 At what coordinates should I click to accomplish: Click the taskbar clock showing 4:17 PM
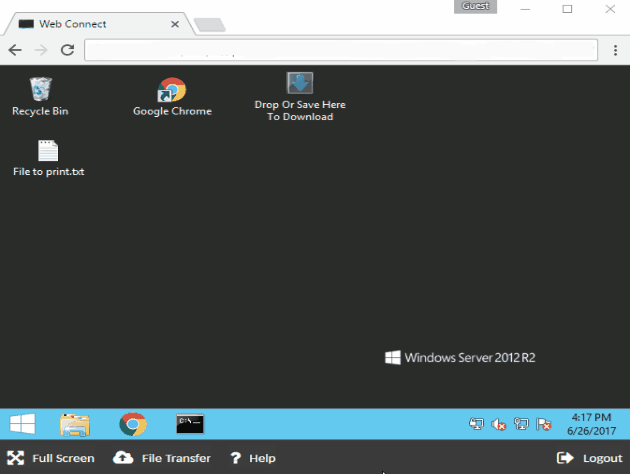tap(589, 423)
